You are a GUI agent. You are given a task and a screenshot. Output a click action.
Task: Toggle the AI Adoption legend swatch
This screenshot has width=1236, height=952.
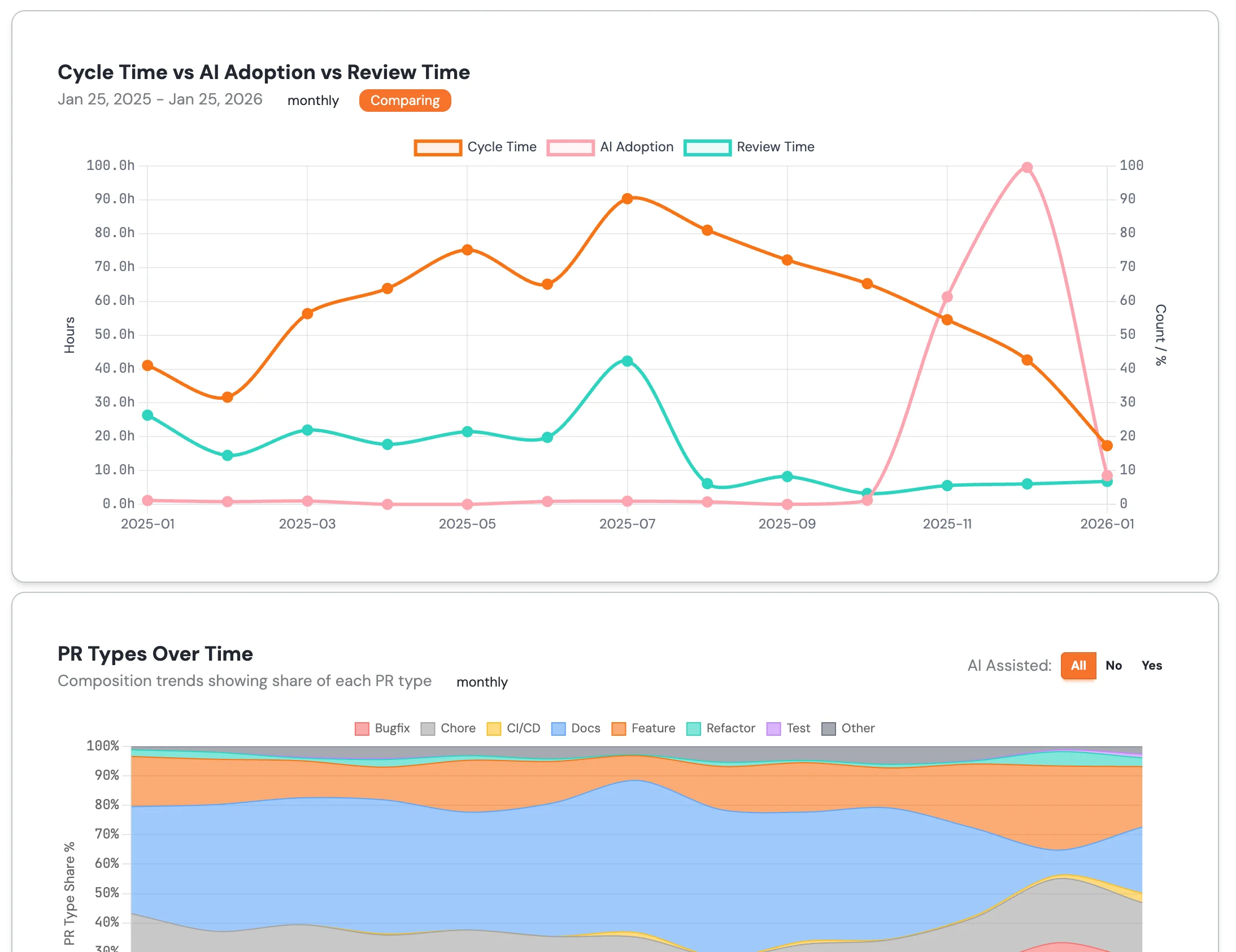click(571, 147)
